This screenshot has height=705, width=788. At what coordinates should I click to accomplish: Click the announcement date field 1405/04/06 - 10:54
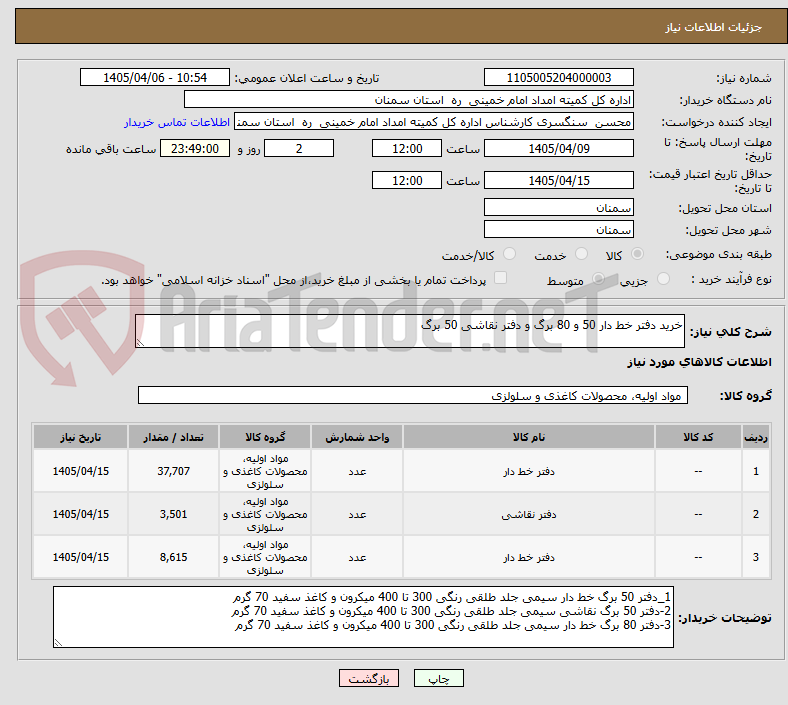155,78
